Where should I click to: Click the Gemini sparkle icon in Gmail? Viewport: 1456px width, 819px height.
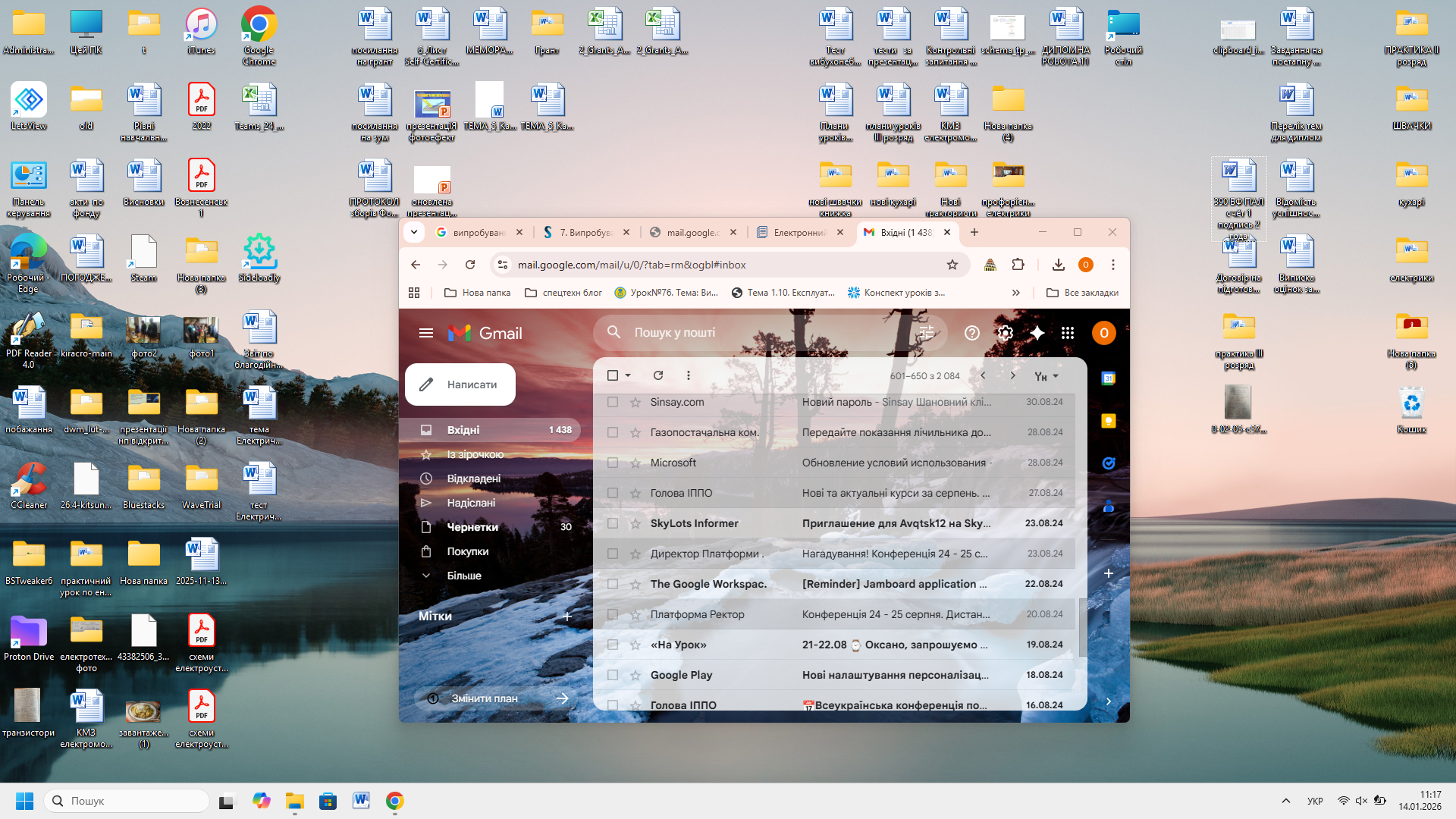click(x=1037, y=333)
